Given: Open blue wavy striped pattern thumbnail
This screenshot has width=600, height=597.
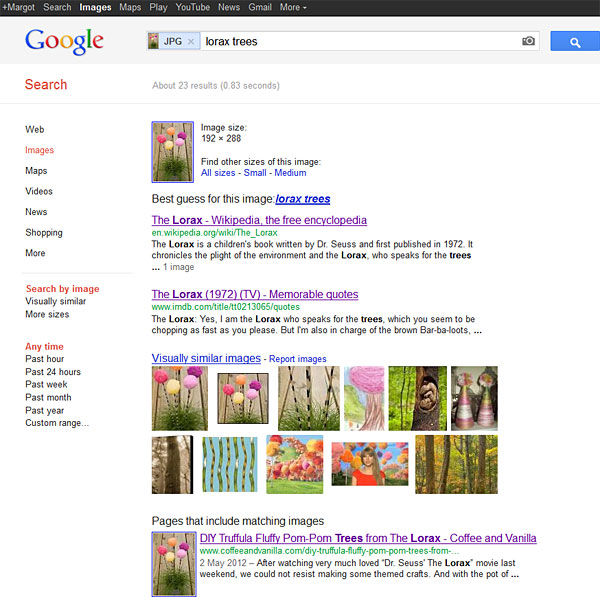Looking at the screenshot, I should tap(230, 465).
